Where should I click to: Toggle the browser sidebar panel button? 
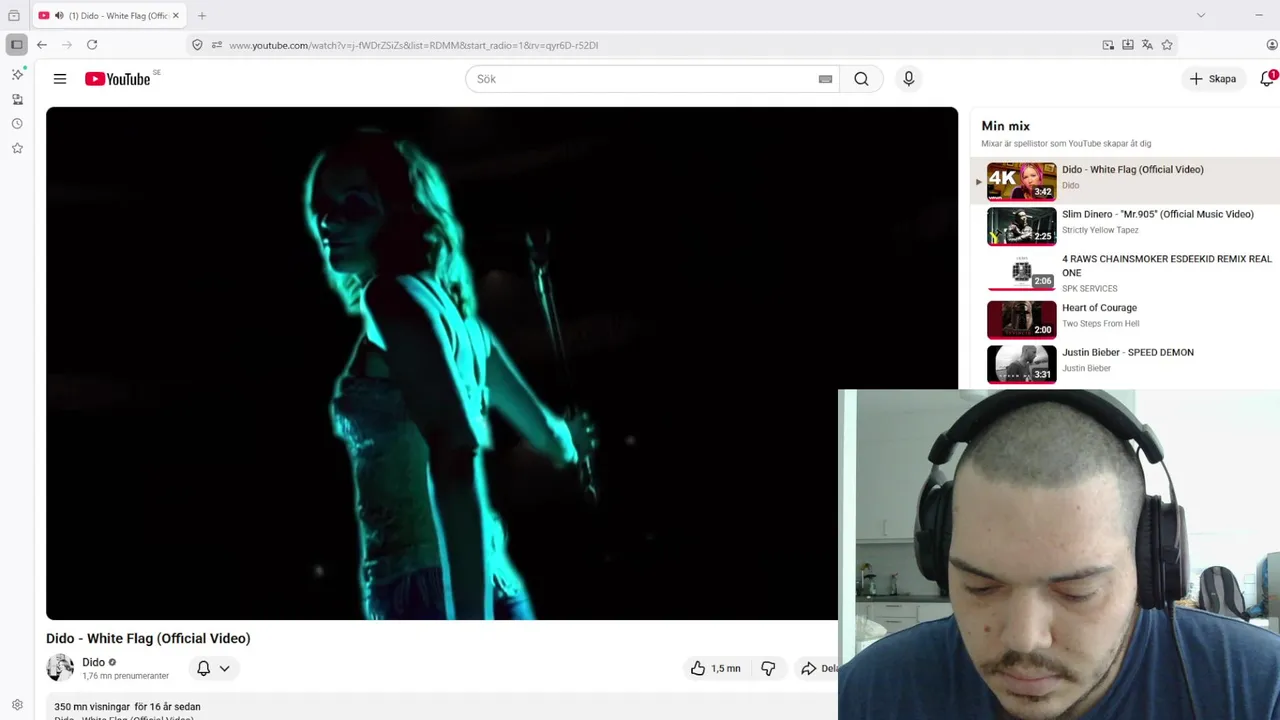click(x=16, y=45)
